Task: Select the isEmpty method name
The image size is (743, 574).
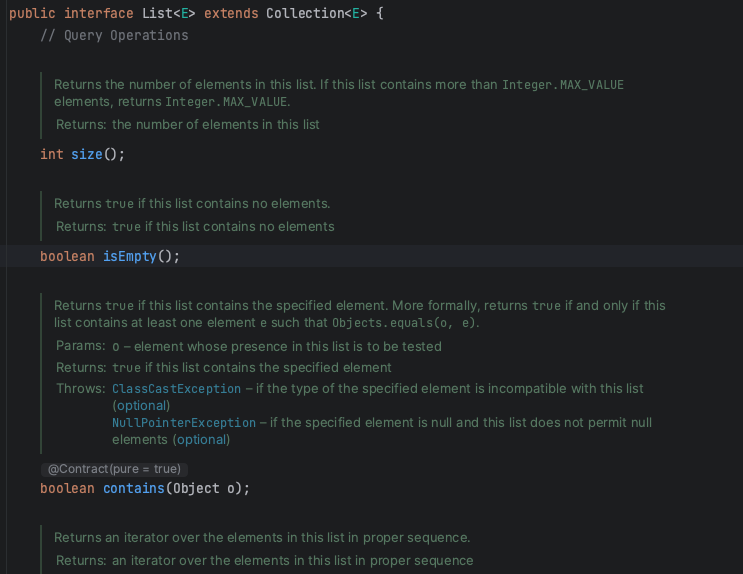Action: click(130, 256)
